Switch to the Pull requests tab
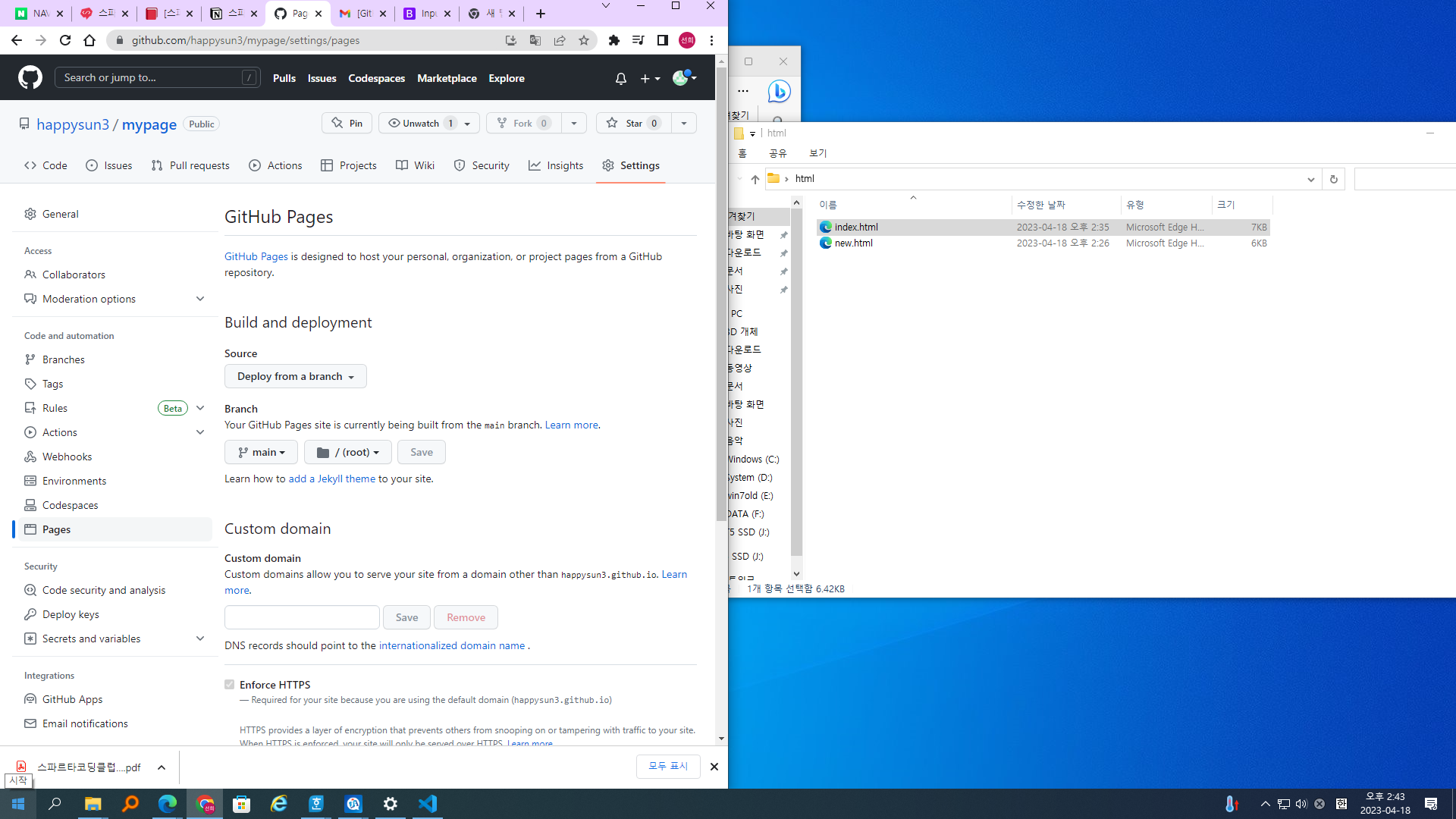 190,165
